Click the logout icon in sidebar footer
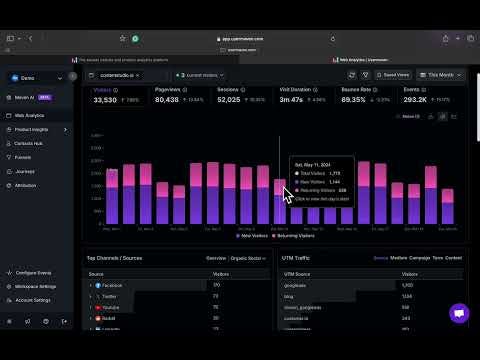The width and height of the screenshot is (480, 360). 64,321
